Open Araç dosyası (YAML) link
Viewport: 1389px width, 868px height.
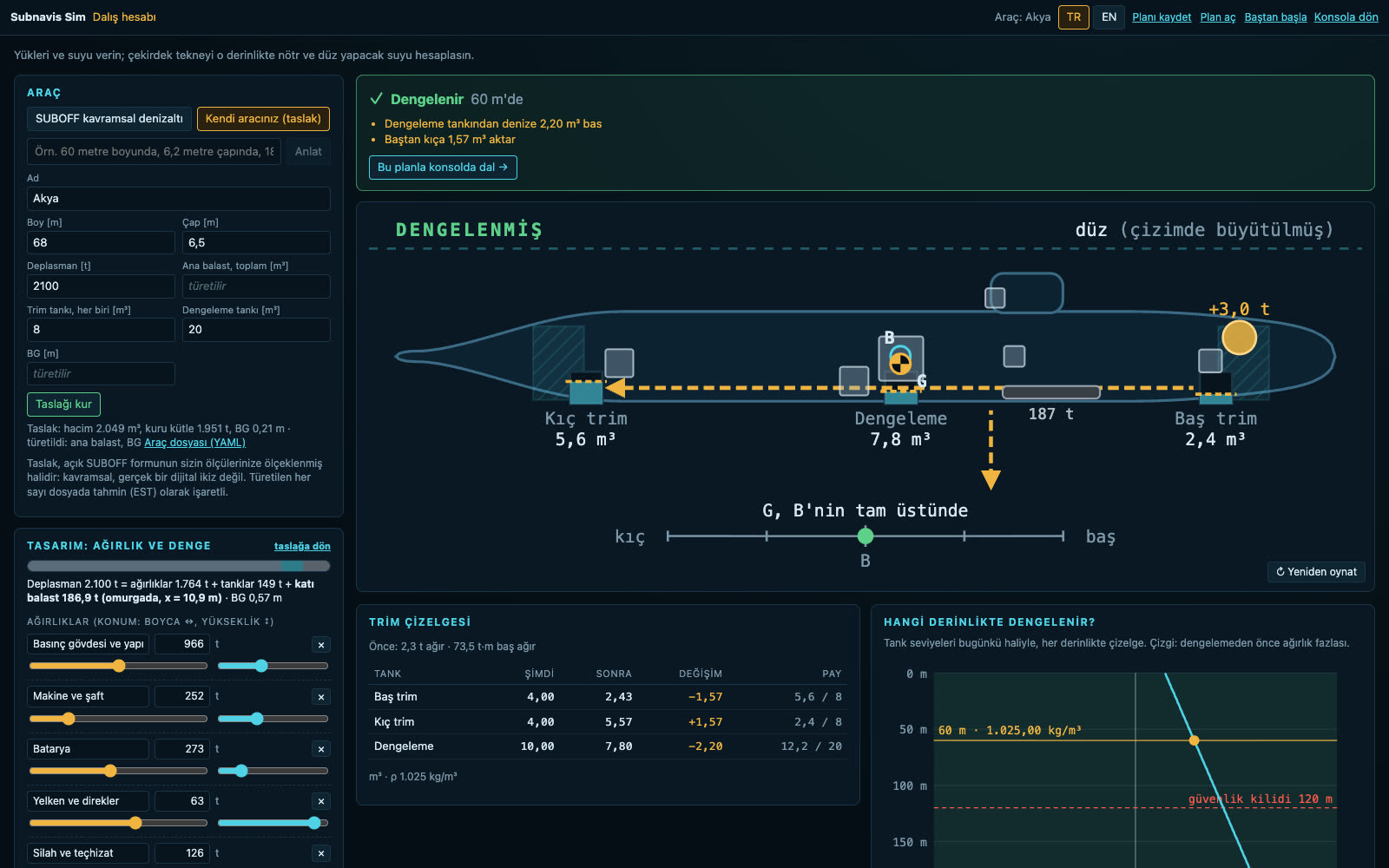(x=194, y=443)
